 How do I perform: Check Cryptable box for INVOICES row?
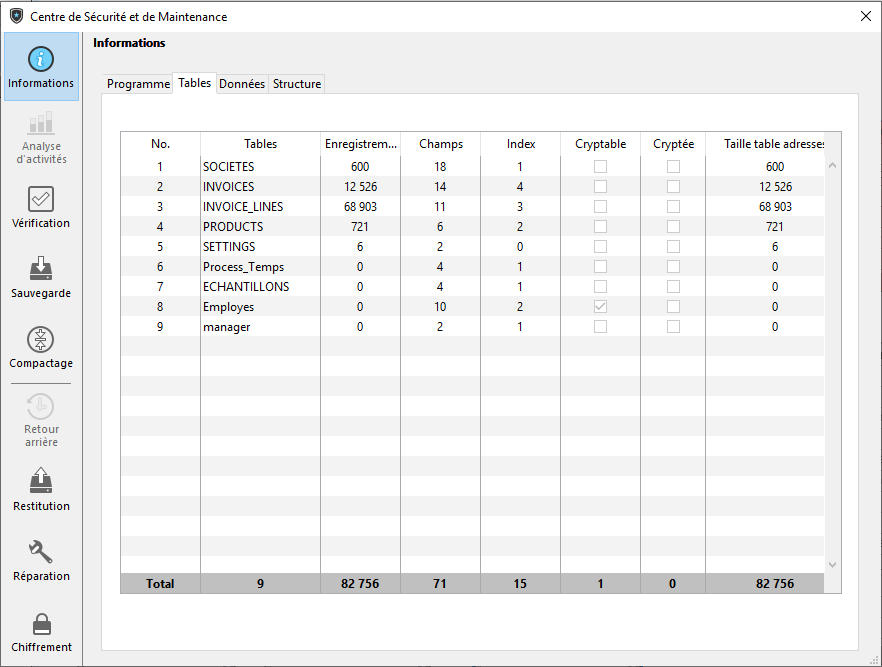click(x=600, y=187)
